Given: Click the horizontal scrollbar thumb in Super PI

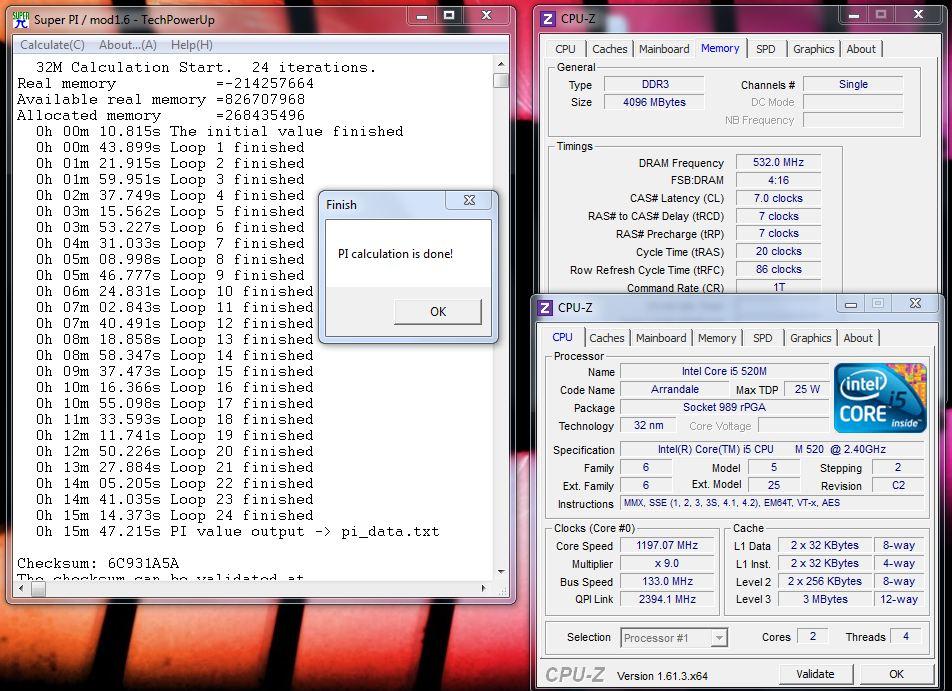Looking at the screenshot, I should [38, 588].
